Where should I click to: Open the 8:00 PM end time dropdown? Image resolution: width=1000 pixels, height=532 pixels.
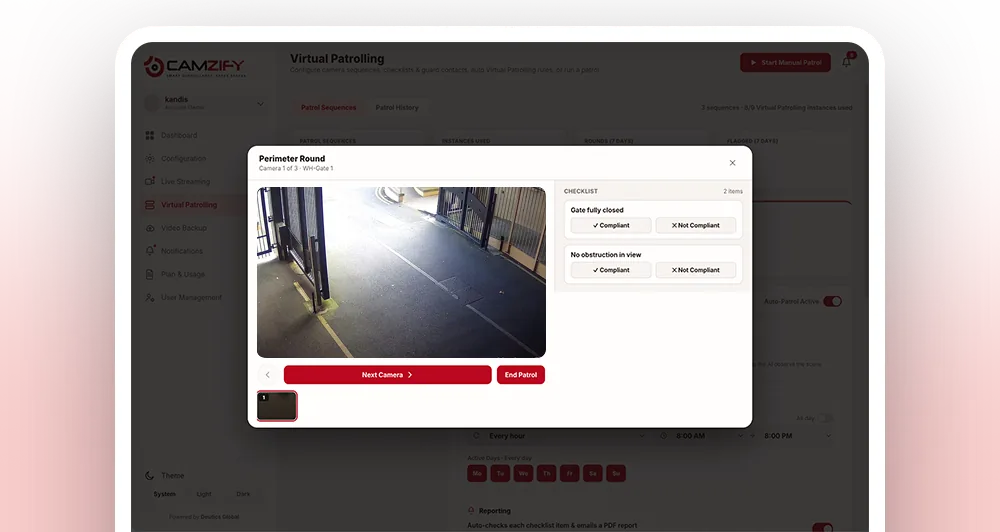(797, 436)
